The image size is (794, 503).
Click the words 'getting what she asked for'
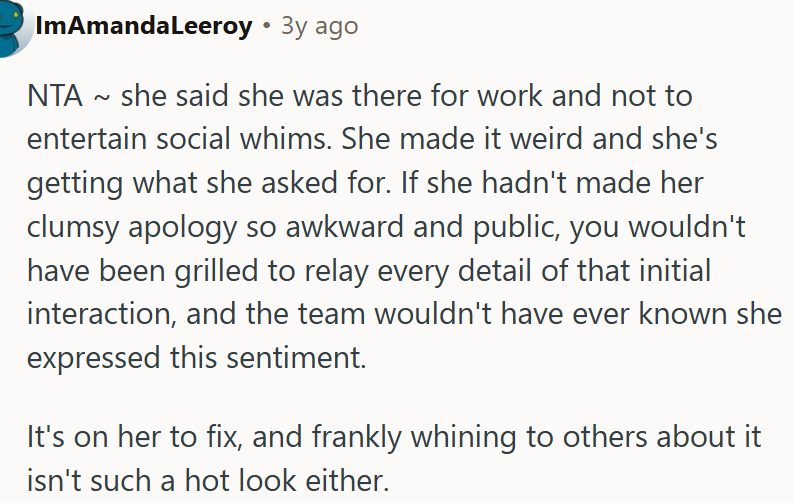point(209,183)
